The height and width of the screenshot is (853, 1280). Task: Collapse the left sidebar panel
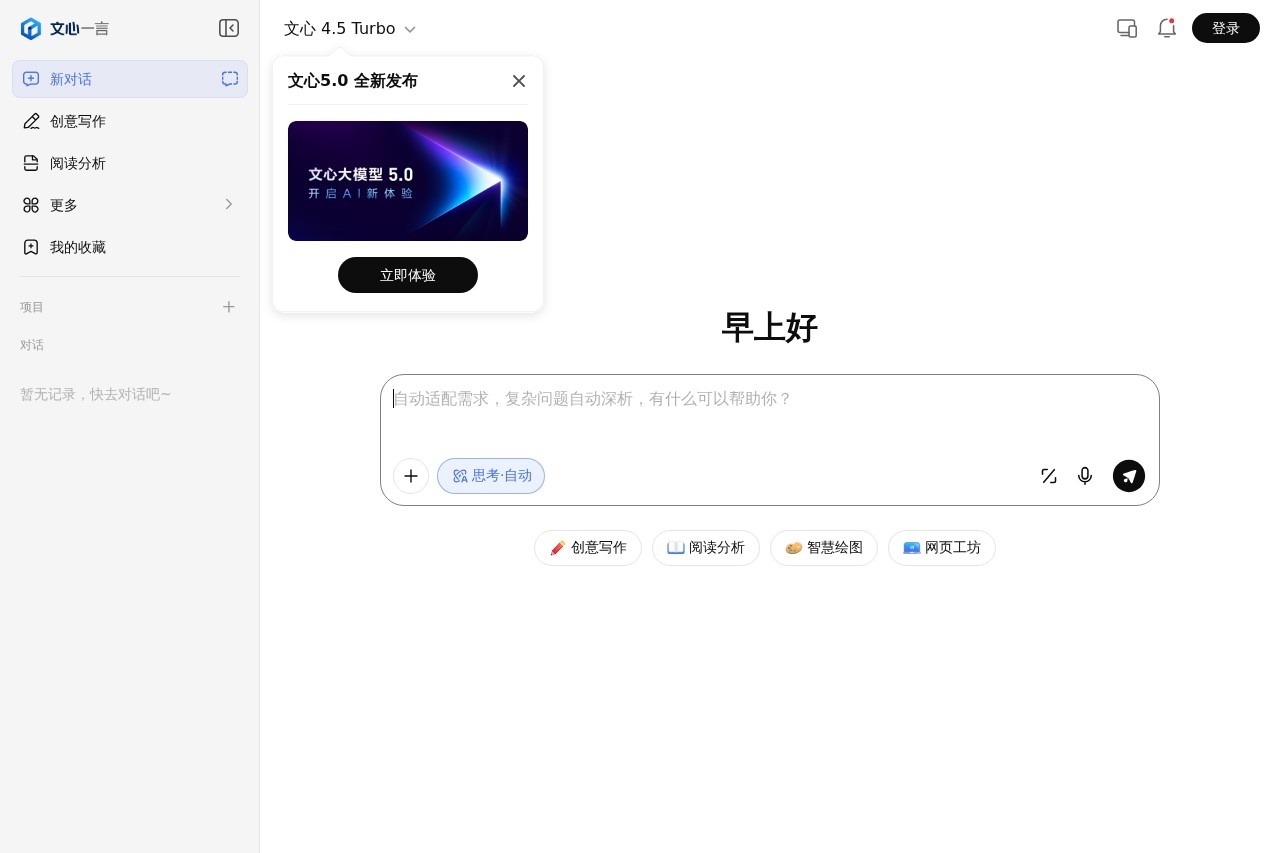(x=229, y=28)
